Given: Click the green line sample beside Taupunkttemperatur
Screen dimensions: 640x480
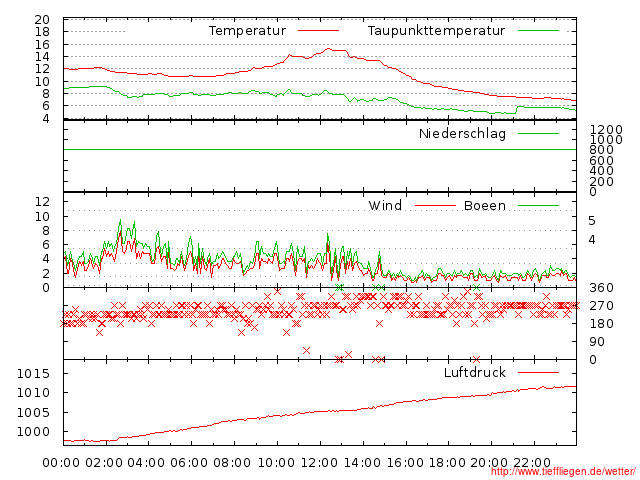Looking at the screenshot, I should pos(538,31).
